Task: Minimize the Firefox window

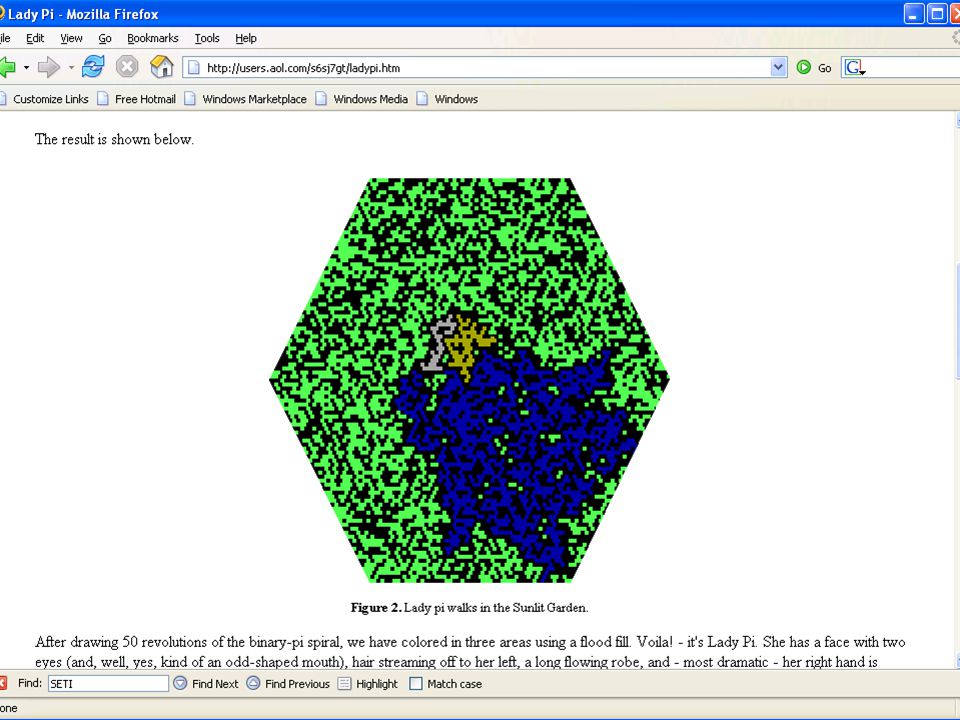Action: tap(914, 13)
